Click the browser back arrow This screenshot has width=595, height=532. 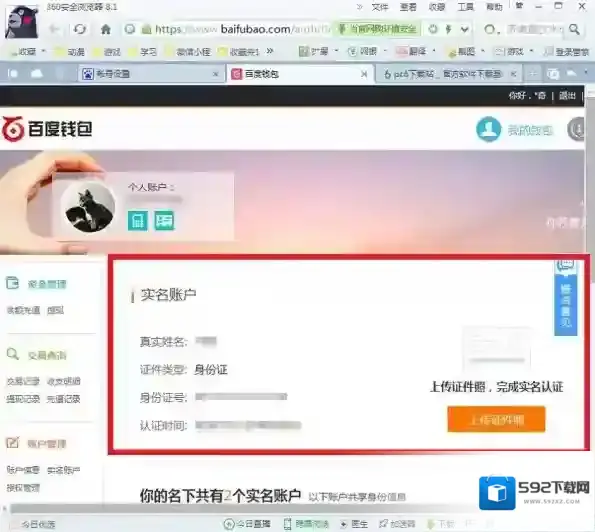[55, 29]
